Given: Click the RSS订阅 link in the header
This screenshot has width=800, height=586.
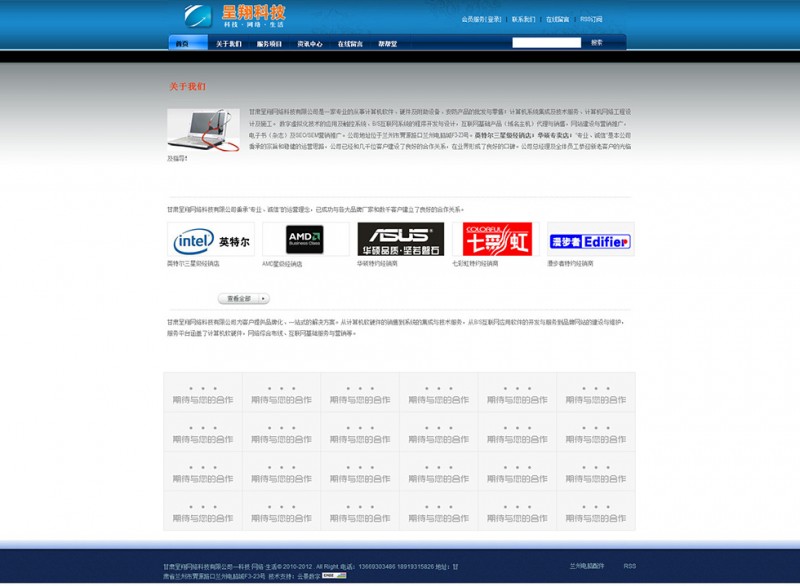Looking at the screenshot, I should coord(591,19).
